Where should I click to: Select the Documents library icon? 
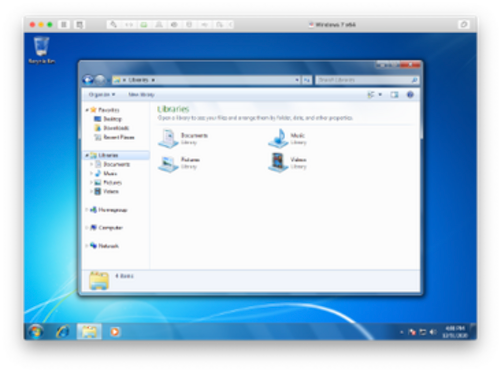(x=169, y=138)
